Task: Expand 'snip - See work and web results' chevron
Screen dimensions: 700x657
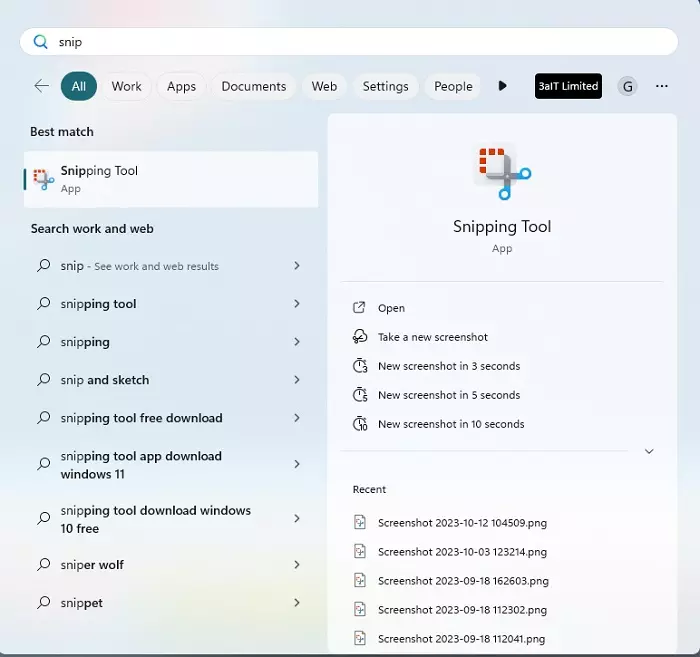Action: click(x=296, y=266)
